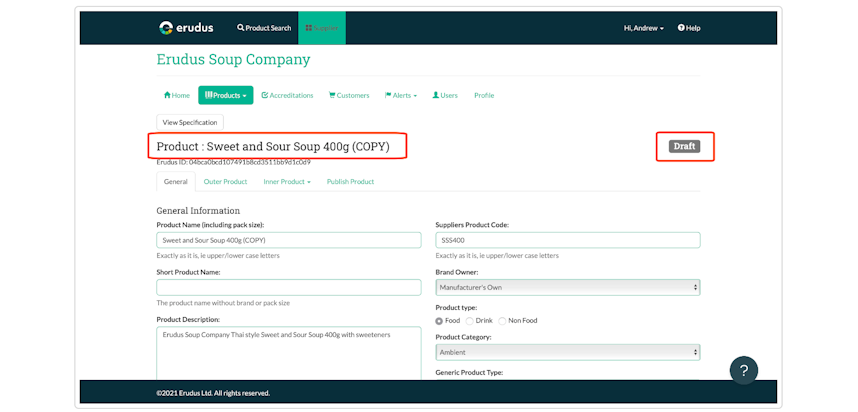Image resolution: width=858 pixels, height=412 pixels.
Task: Click the Short Product Name field
Action: 289,287
